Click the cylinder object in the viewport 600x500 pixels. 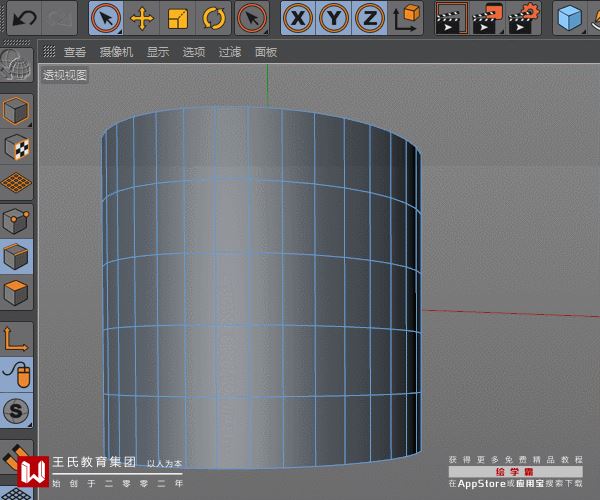point(262,288)
